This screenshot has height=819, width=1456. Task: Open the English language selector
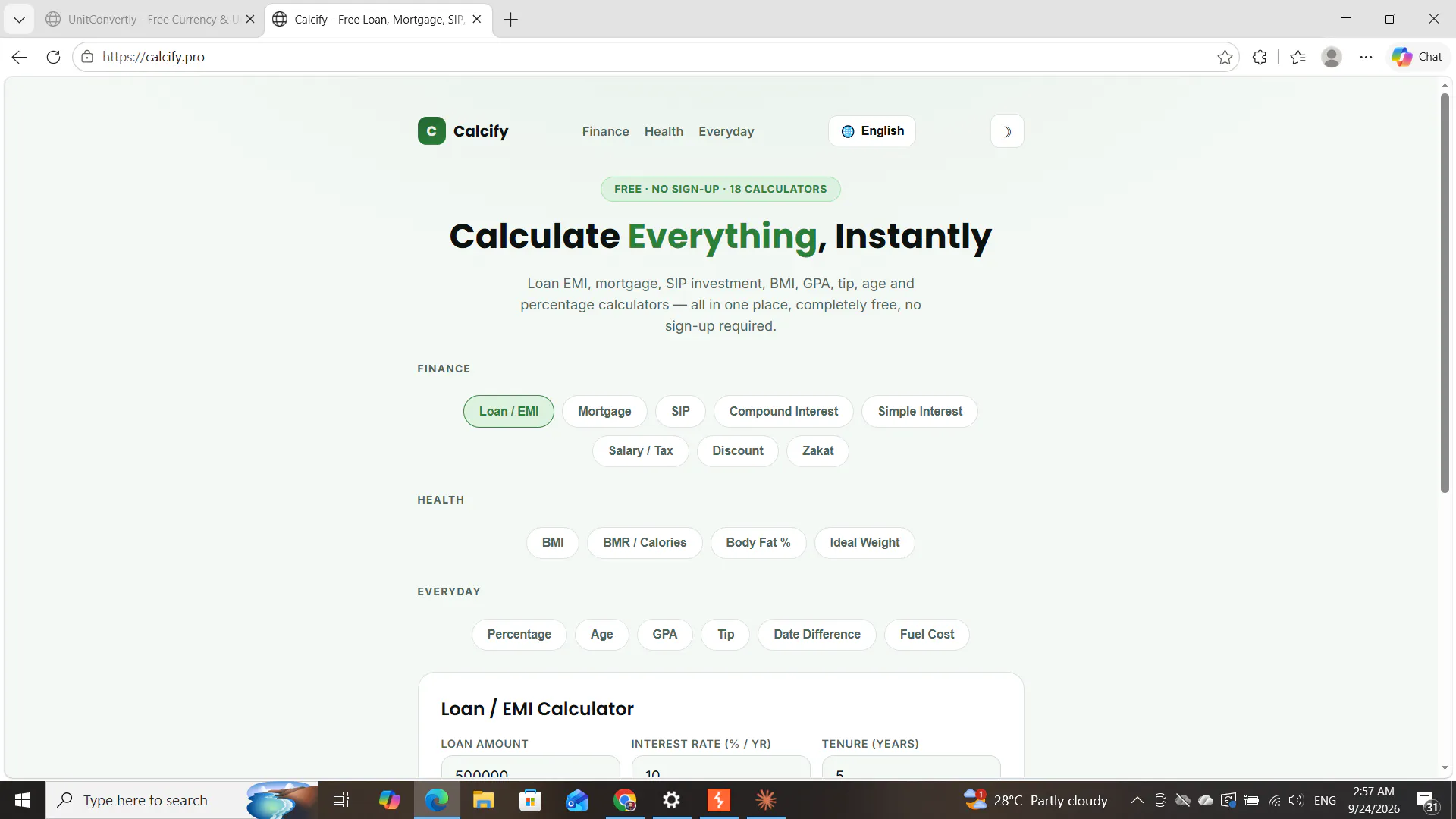[x=872, y=131]
